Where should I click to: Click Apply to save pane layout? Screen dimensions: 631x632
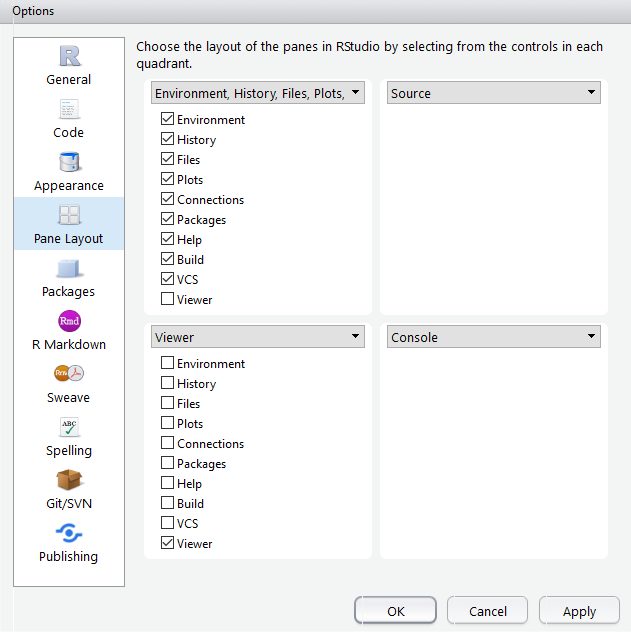coord(579,611)
